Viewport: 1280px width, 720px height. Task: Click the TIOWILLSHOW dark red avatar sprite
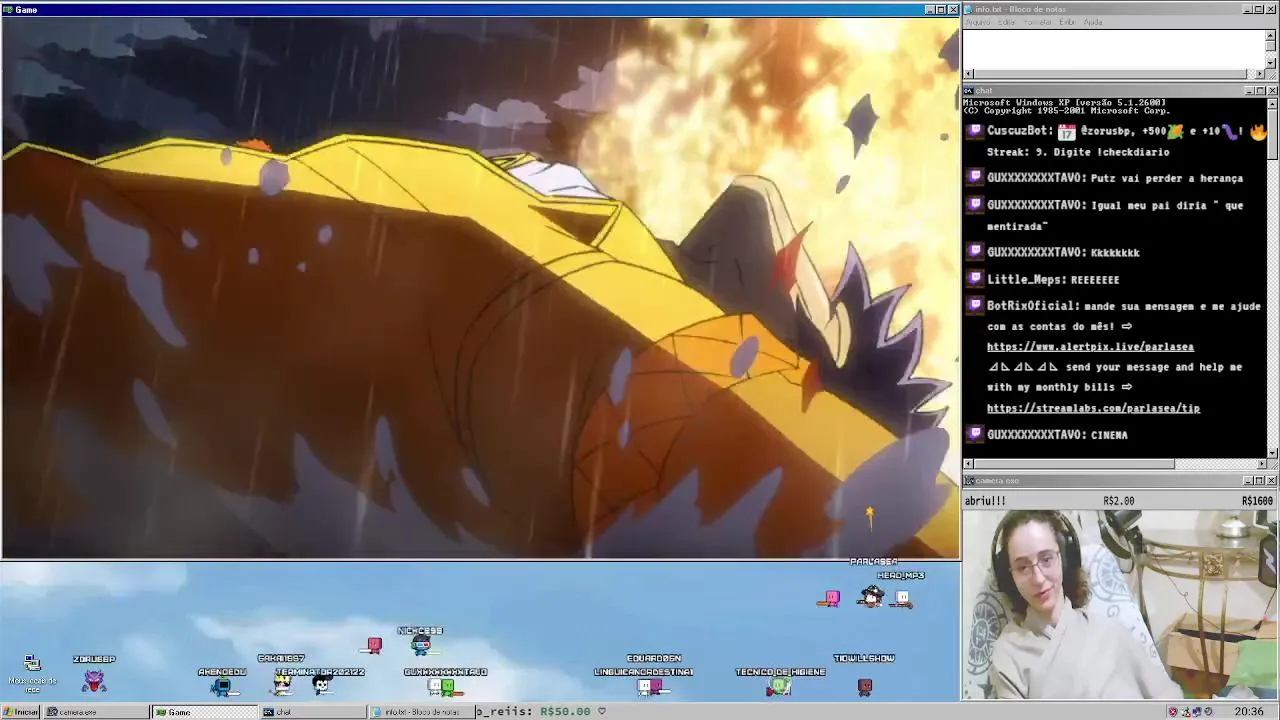click(x=865, y=686)
